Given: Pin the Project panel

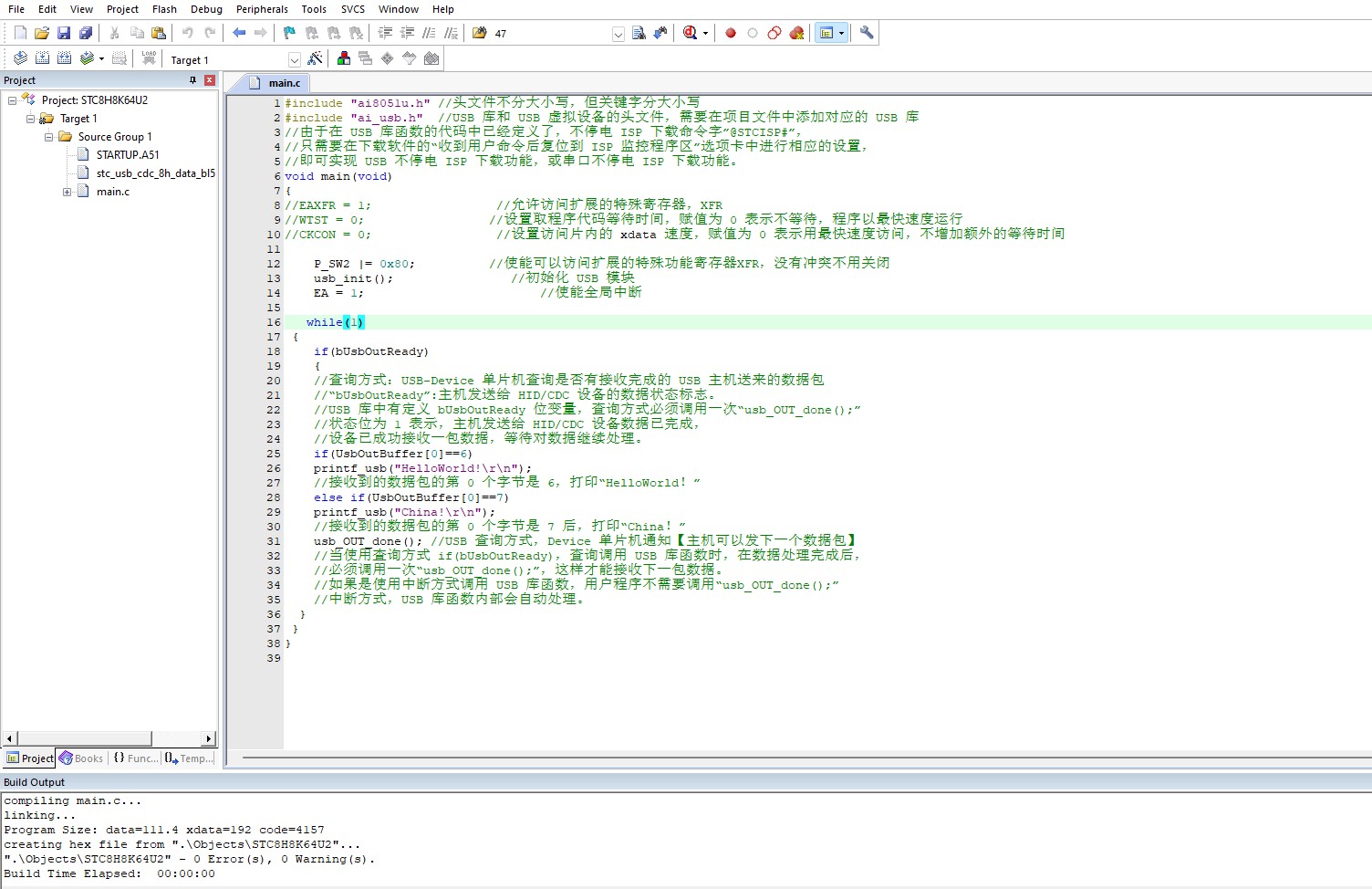Looking at the screenshot, I should tap(192, 80).
